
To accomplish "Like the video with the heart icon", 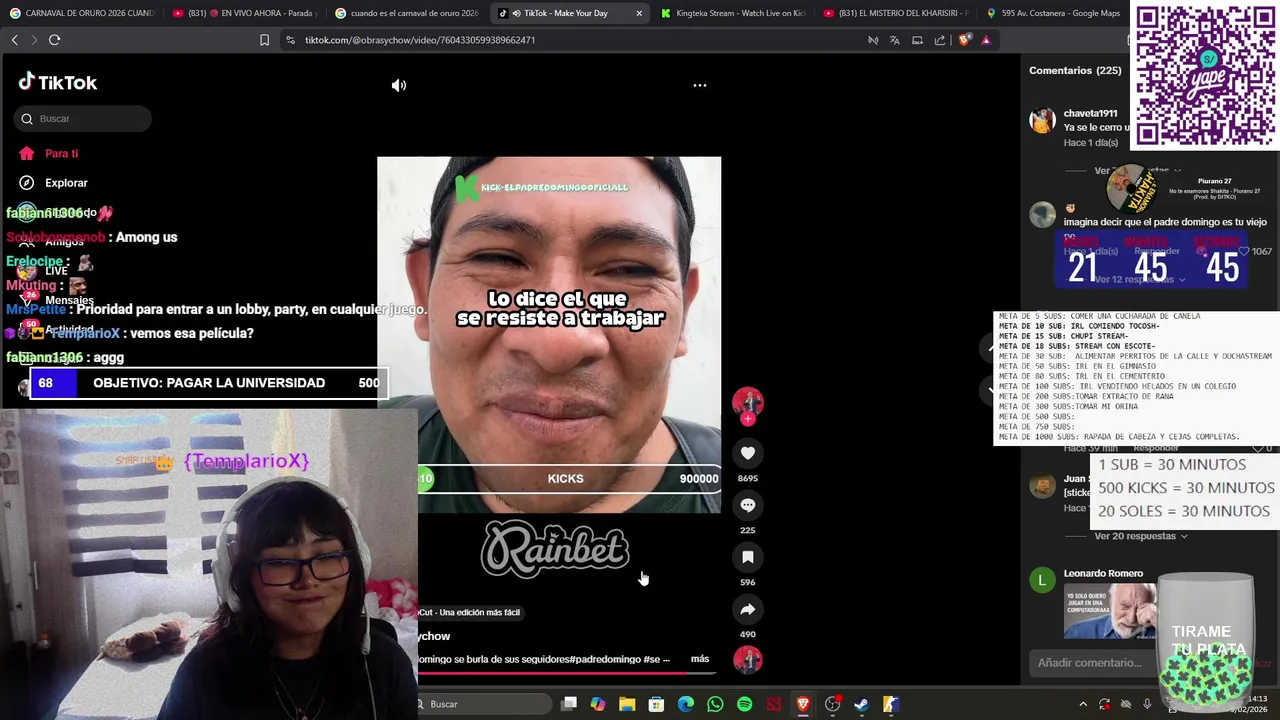I will (x=748, y=453).
